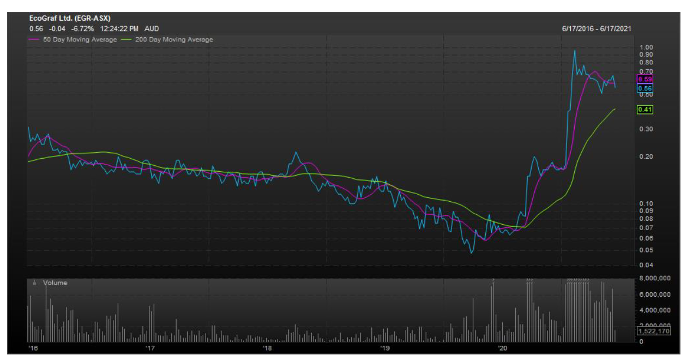Screen dimensions: 688x362
Task: Click the 0.08 price axis label
Action: pos(646,219)
